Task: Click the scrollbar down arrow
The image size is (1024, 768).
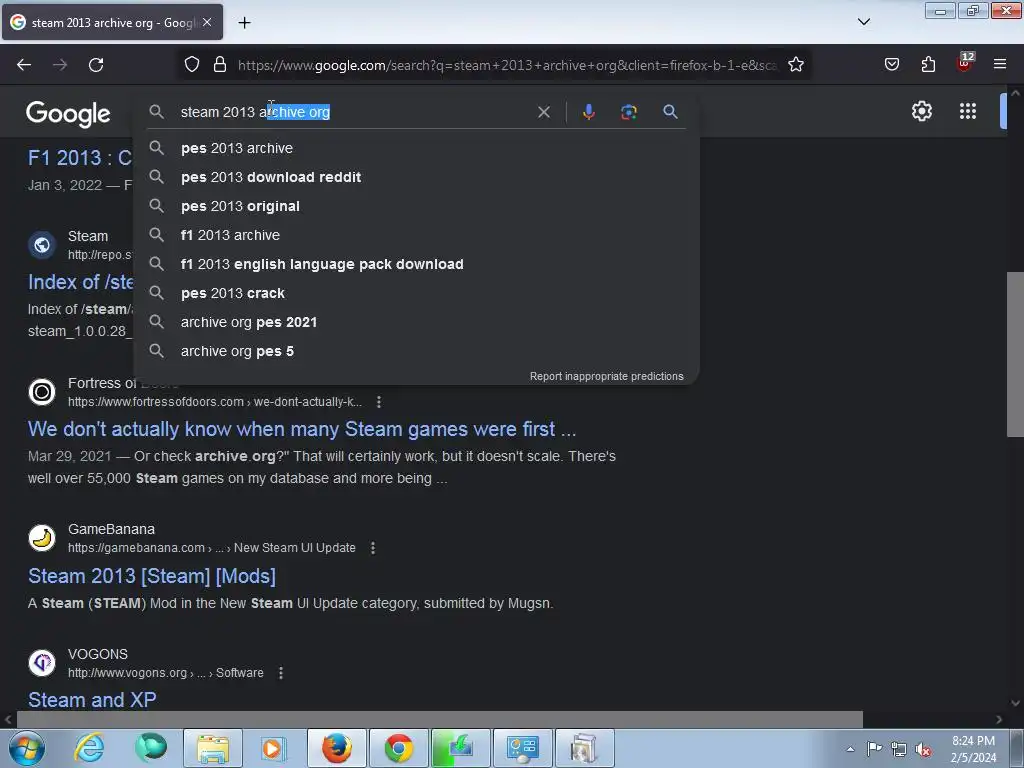Action: click(x=1015, y=703)
